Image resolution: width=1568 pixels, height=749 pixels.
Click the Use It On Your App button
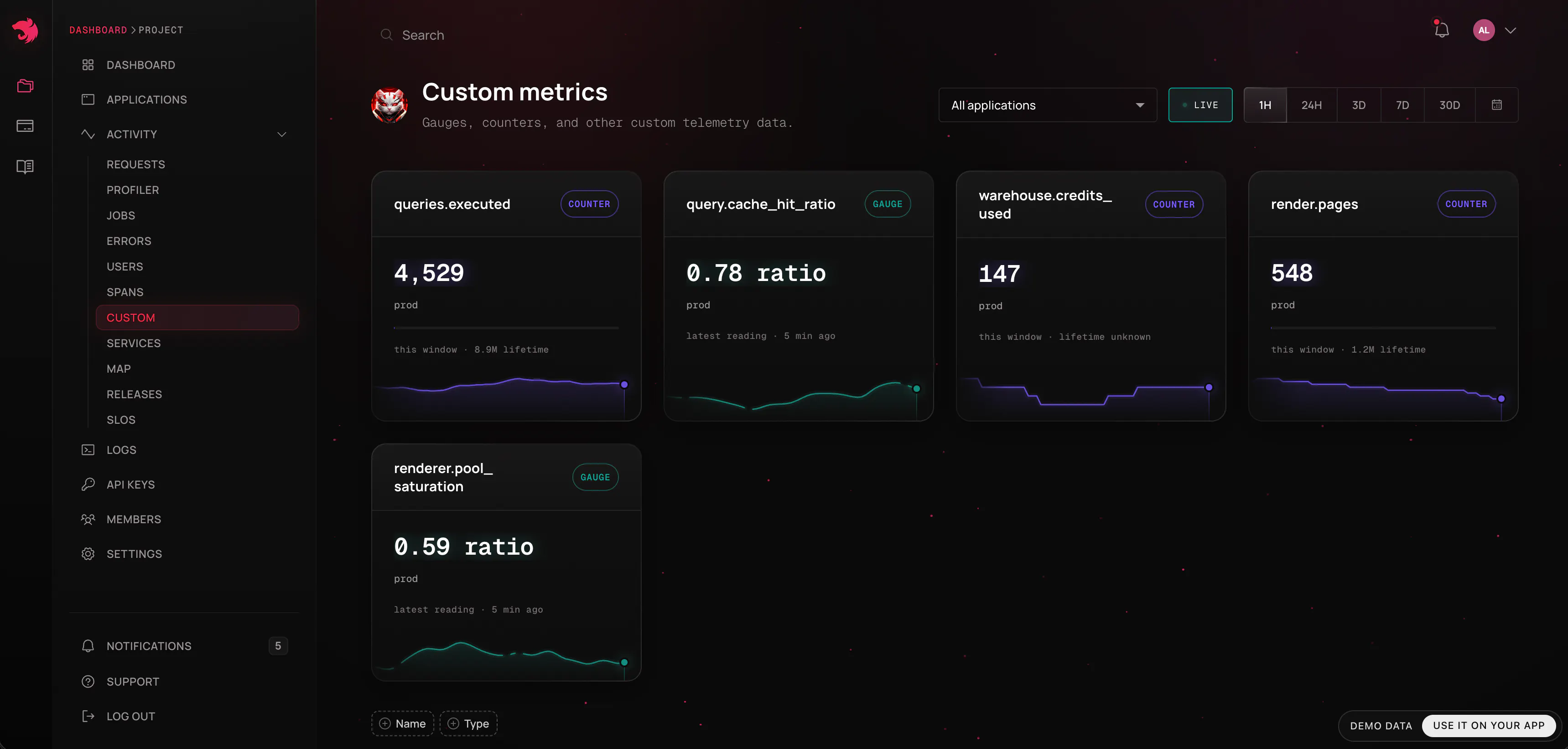coord(1489,725)
